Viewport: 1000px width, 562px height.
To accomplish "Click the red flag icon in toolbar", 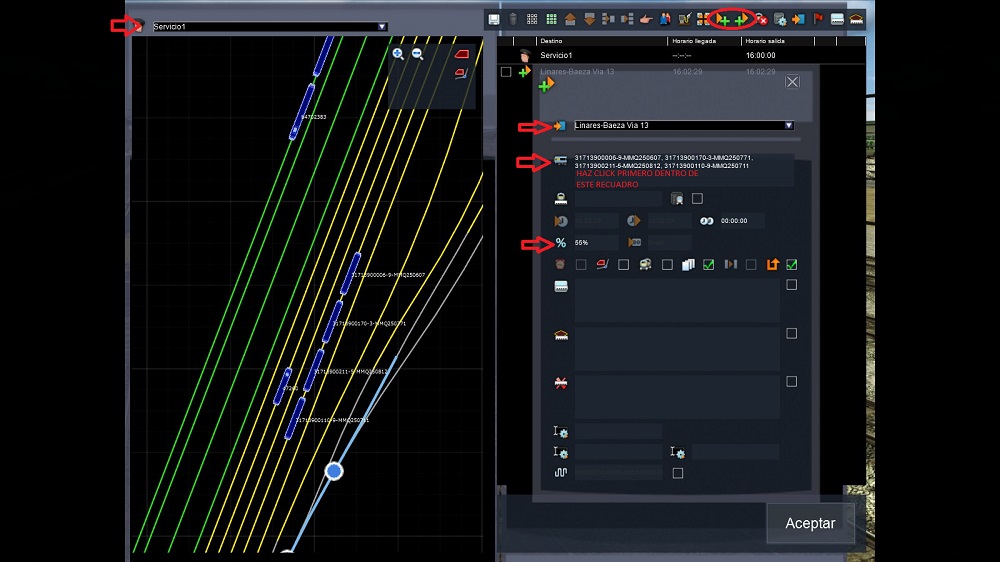I will coord(818,19).
